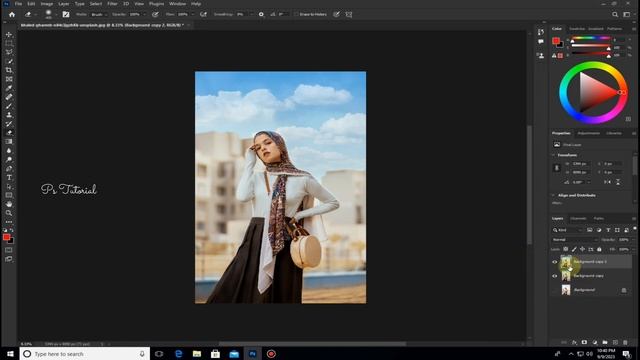Select the Move tool
This screenshot has height=360, width=640.
(9, 35)
